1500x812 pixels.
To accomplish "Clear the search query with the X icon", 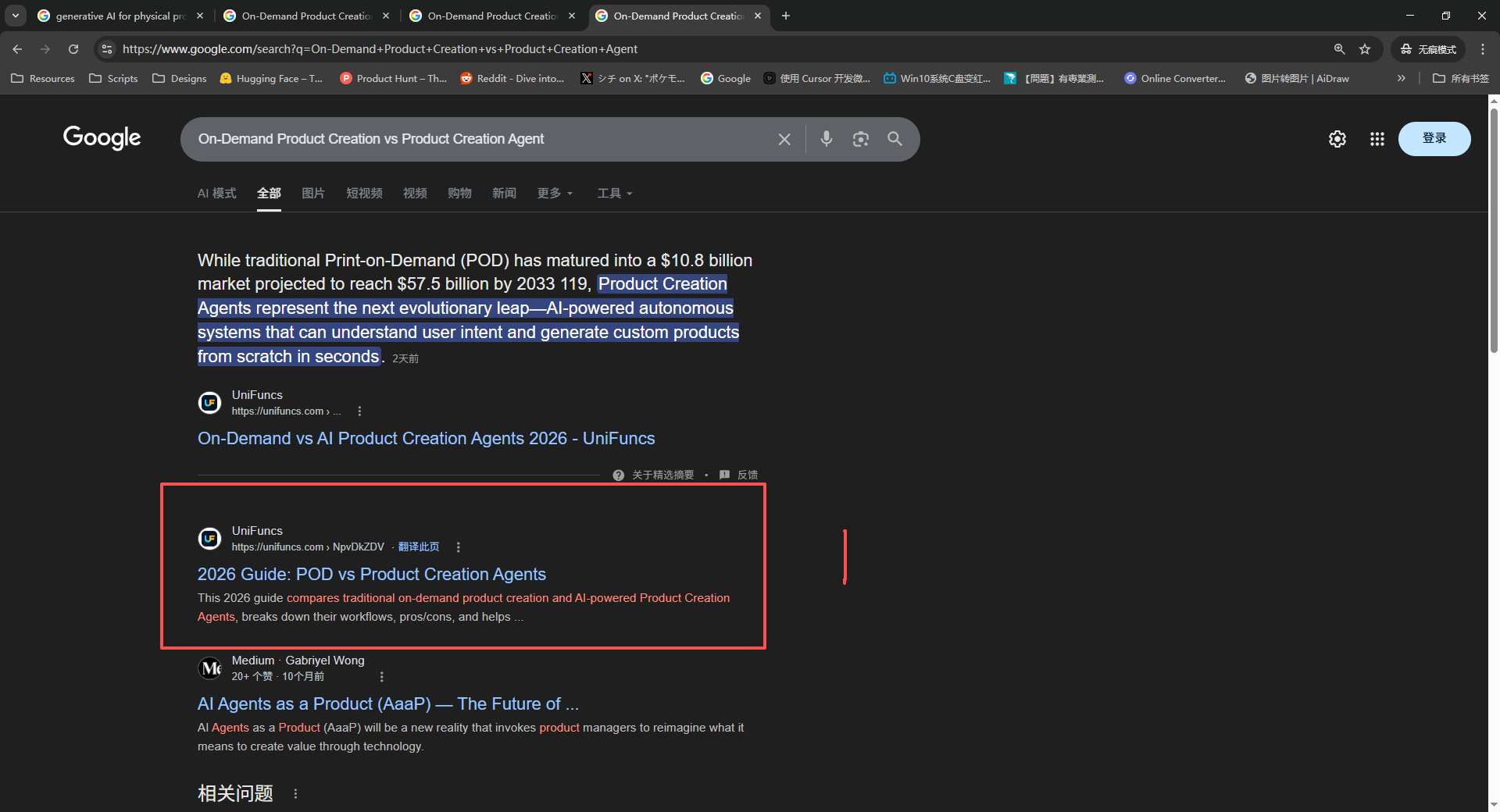I will 784,139.
